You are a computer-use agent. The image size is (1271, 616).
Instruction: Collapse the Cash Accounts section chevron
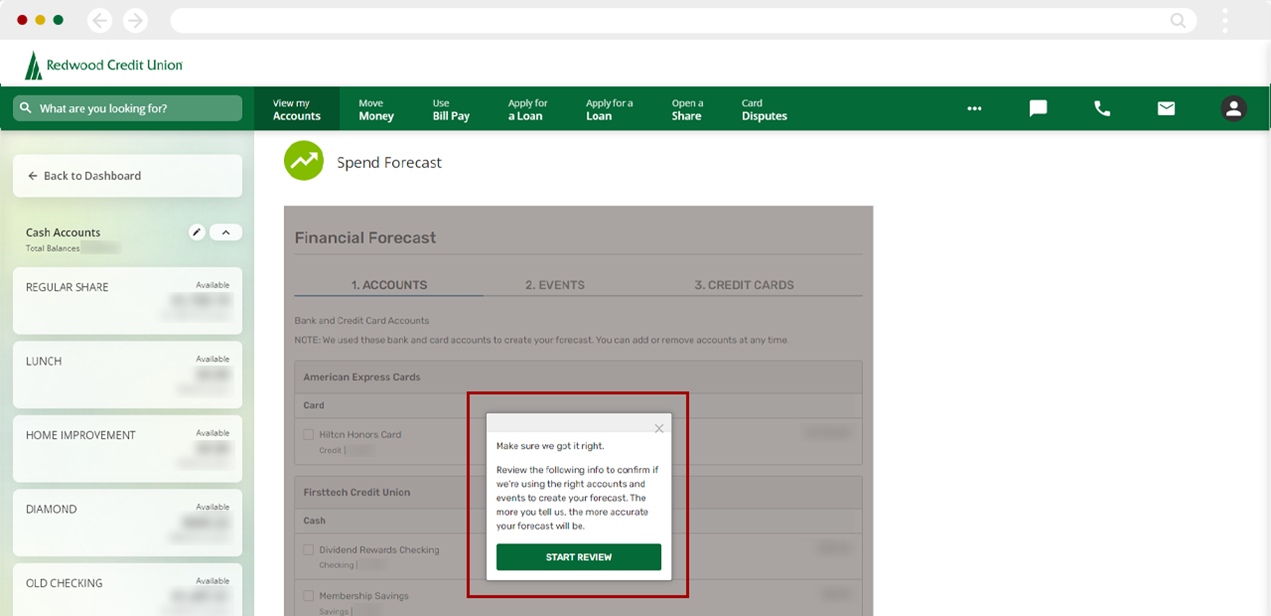click(226, 232)
